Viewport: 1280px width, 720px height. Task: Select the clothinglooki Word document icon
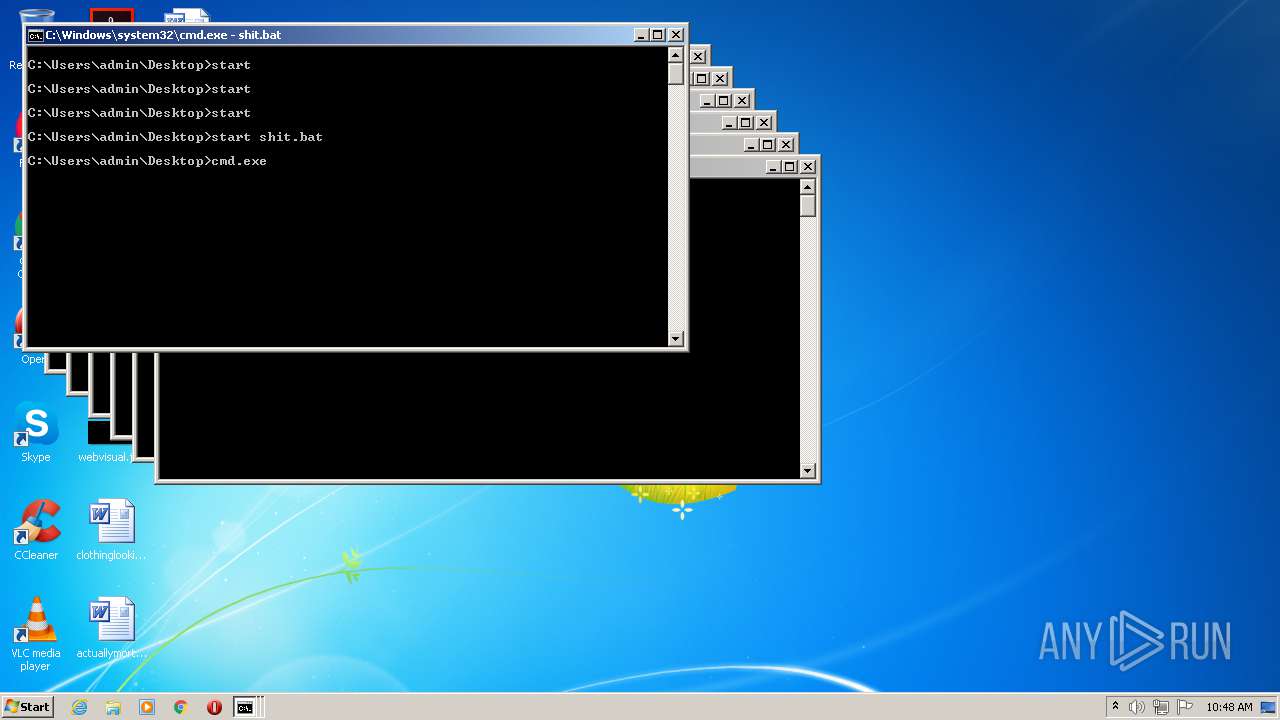[x=111, y=530]
